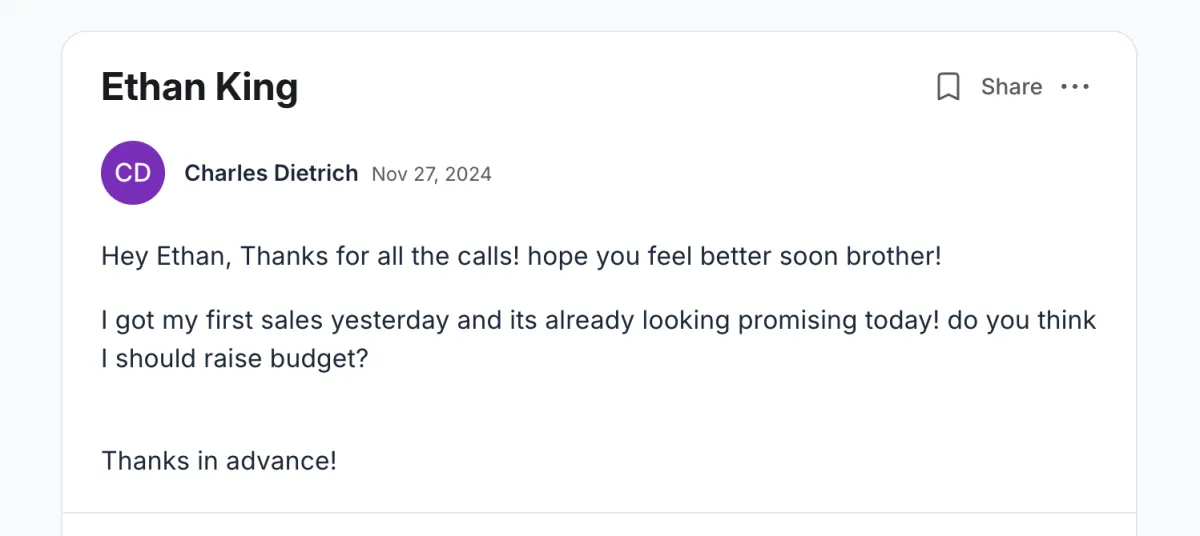Click the 'I should raise budget?' line
The height and width of the screenshot is (536, 1200).
(235, 358)
